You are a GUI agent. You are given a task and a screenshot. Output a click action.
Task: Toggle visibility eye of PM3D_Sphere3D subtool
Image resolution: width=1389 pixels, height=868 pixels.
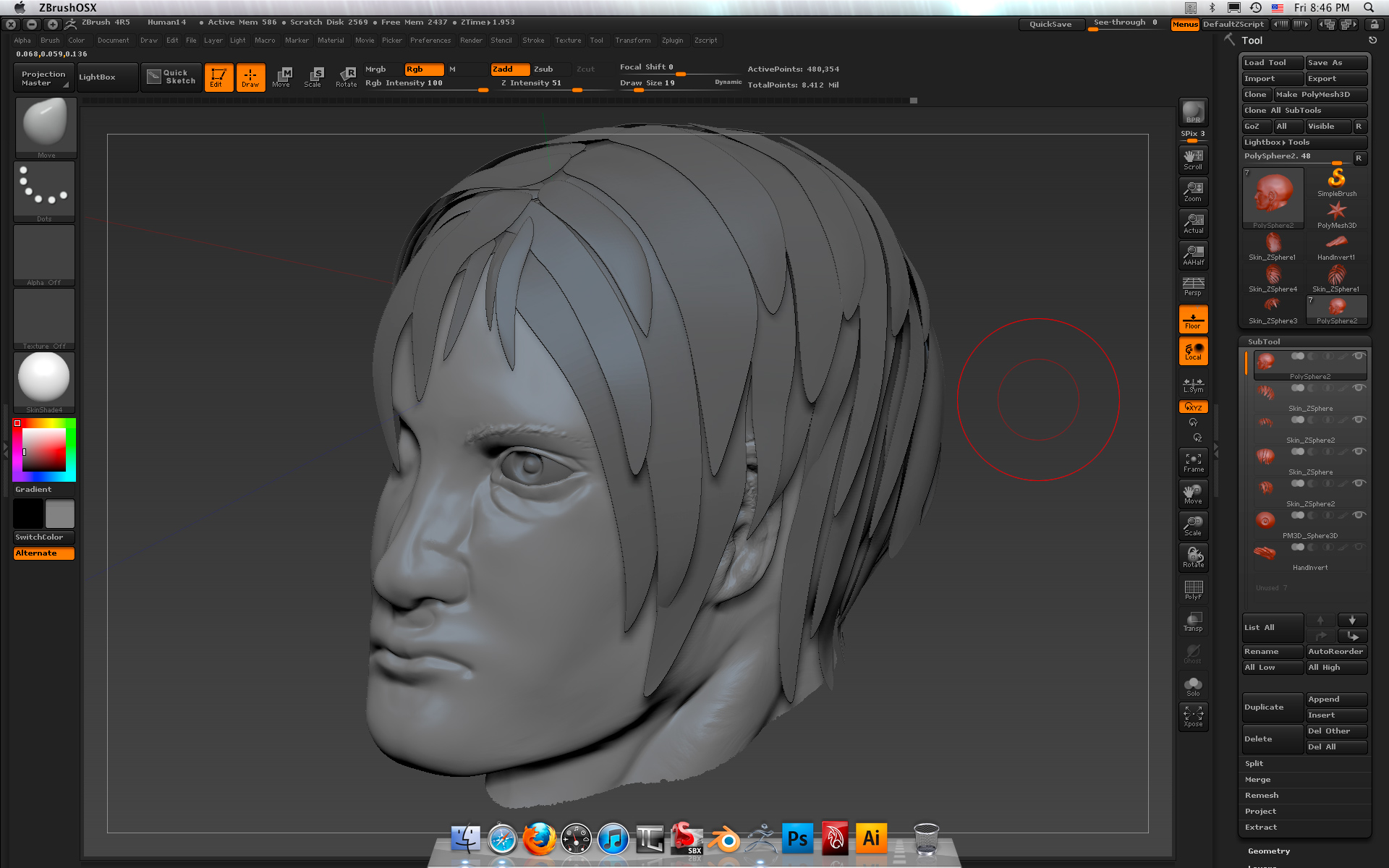click(x=1359, y=515)
